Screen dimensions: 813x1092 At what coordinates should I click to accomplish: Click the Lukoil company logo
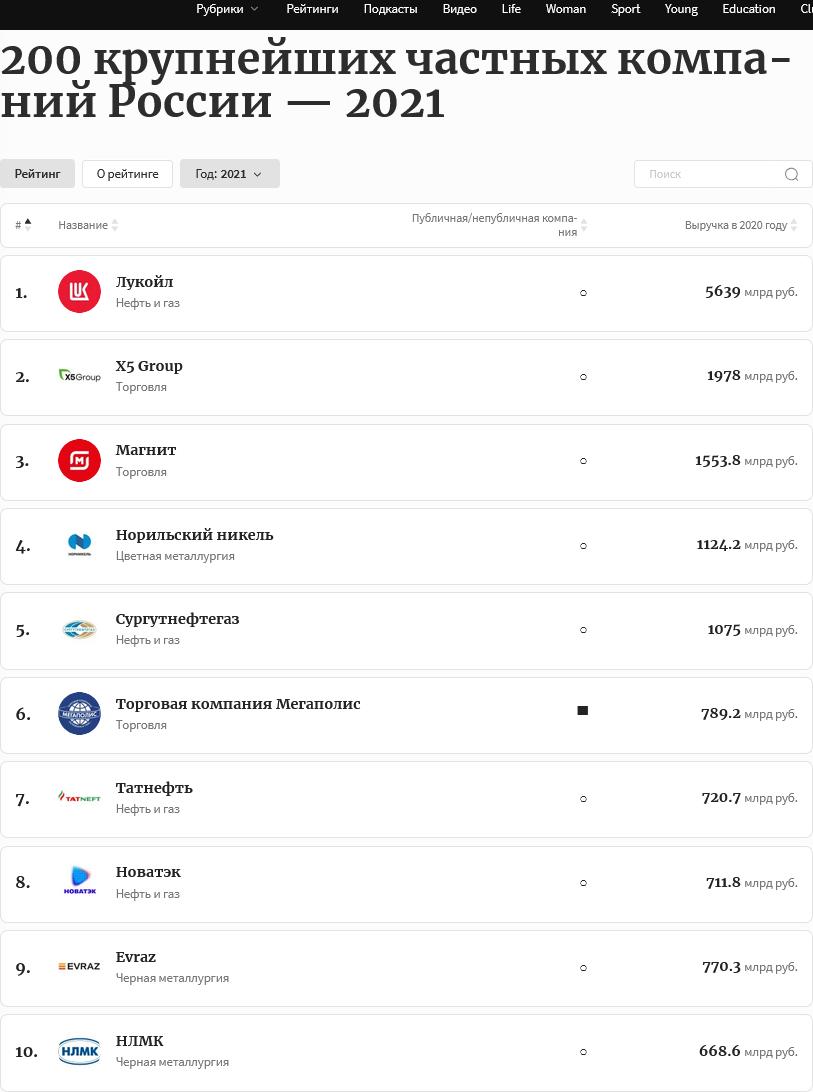pos(79,292)
